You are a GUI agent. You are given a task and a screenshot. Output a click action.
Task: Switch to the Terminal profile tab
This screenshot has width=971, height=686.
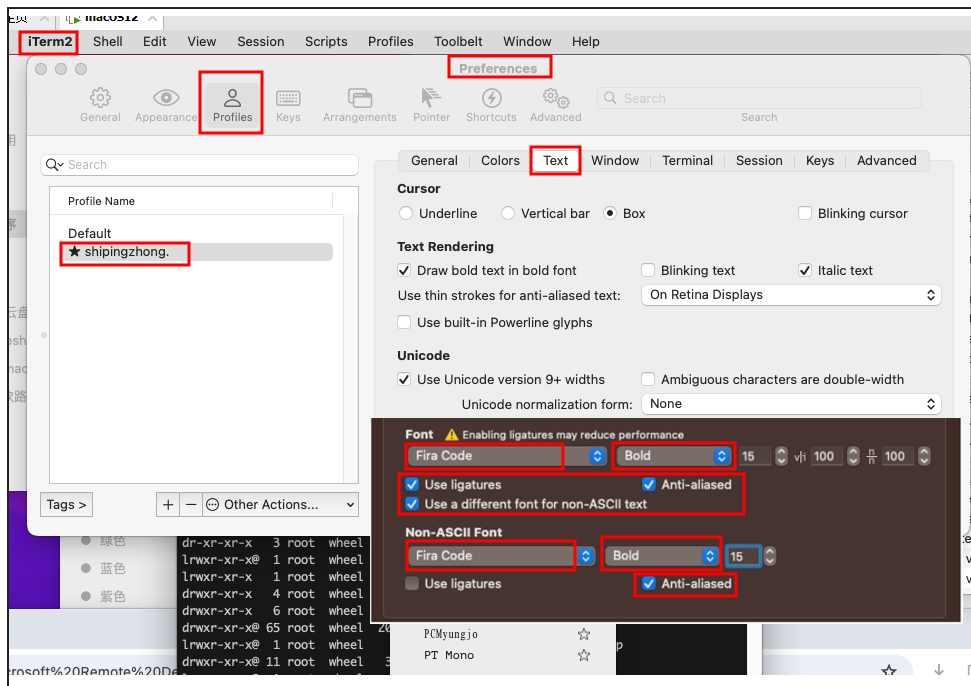[x=687, y=161]
